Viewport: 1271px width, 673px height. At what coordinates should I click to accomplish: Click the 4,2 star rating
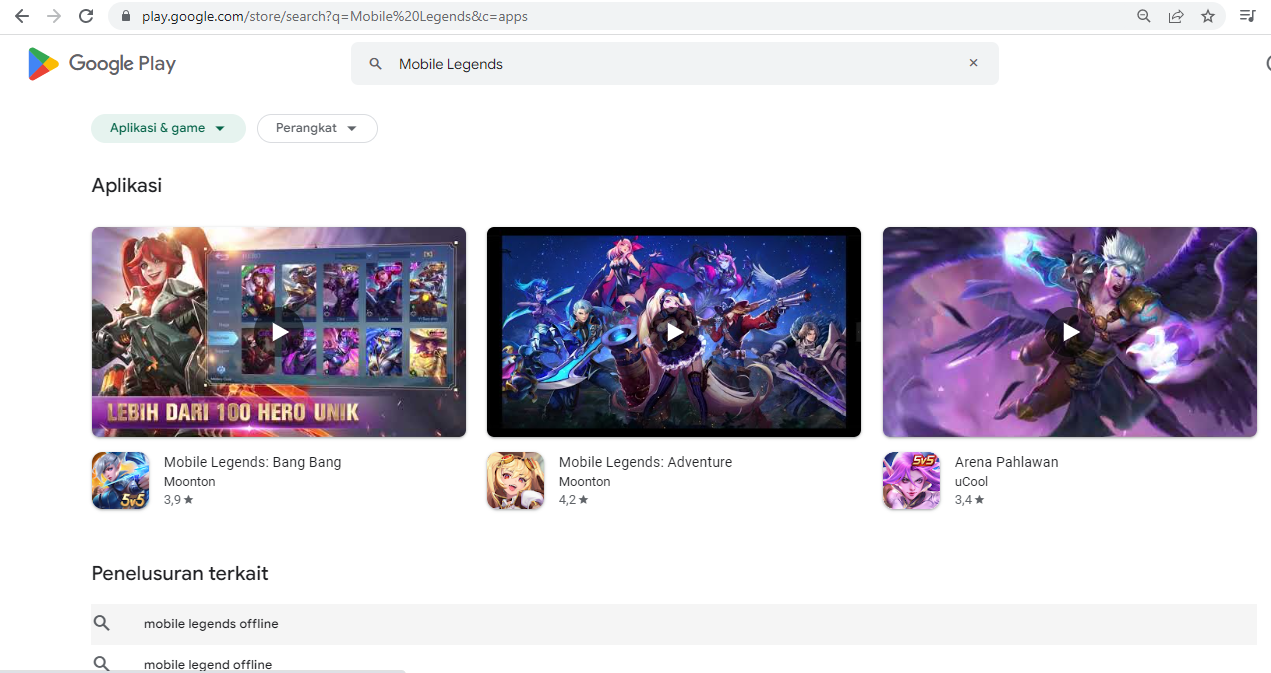pos(574,499)
